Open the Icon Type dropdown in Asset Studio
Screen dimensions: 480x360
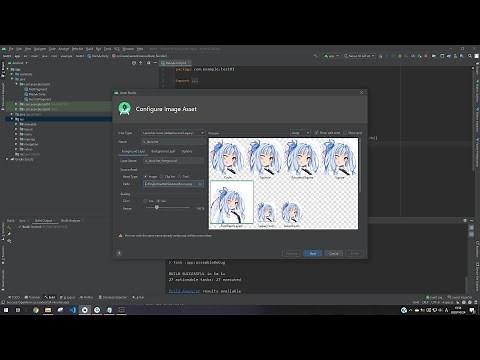click(173, 133)
